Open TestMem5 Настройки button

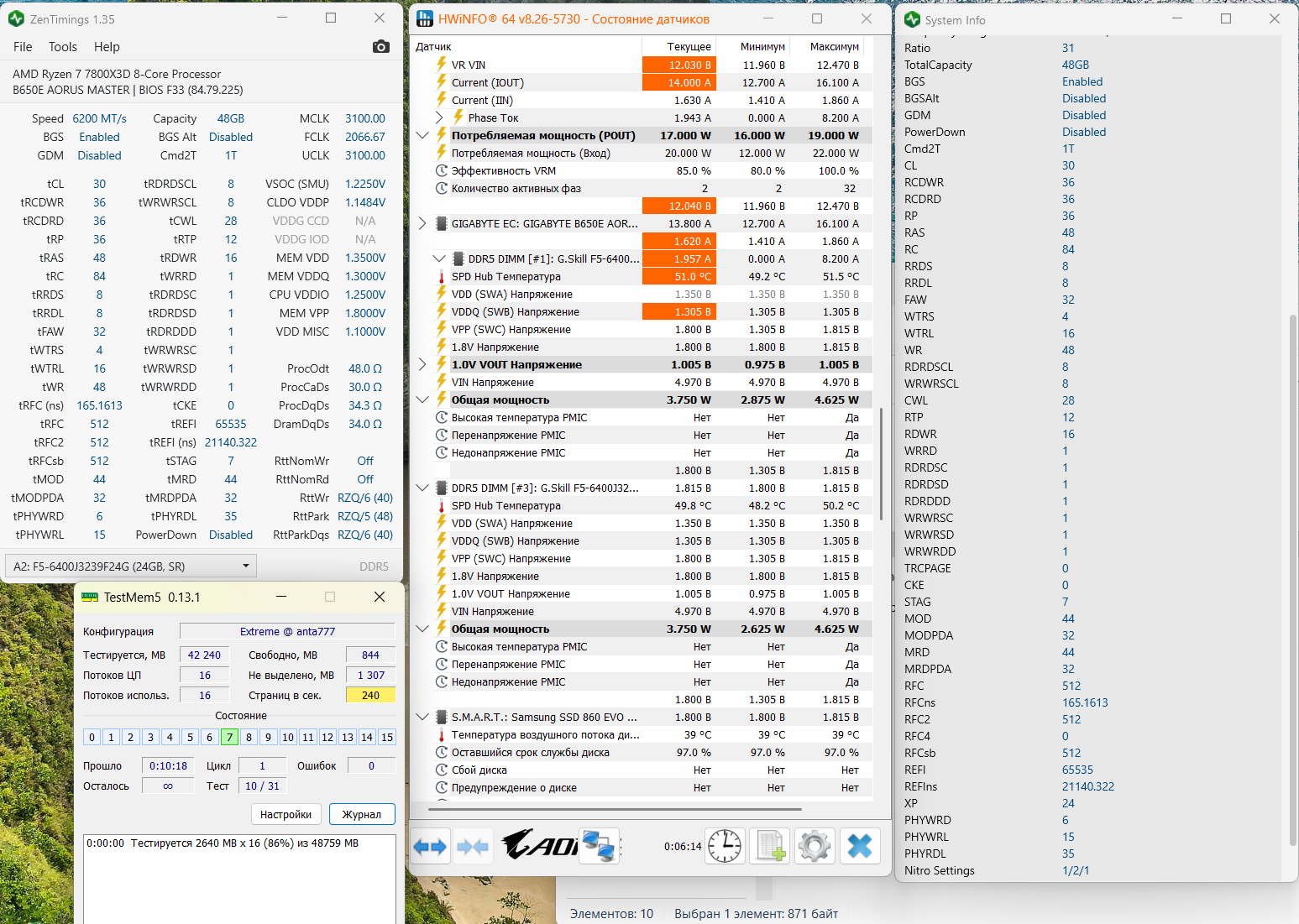tap(285, 814)
